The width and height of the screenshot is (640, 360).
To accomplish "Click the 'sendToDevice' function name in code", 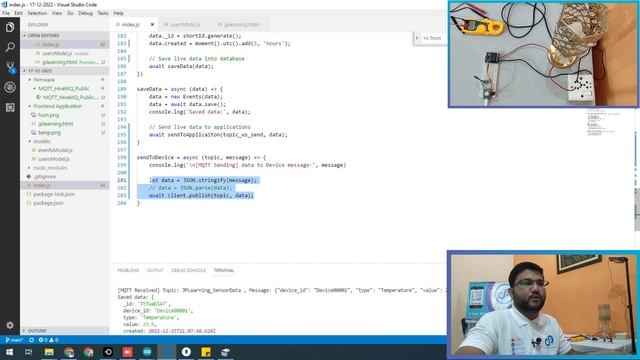I will [155, 158].
